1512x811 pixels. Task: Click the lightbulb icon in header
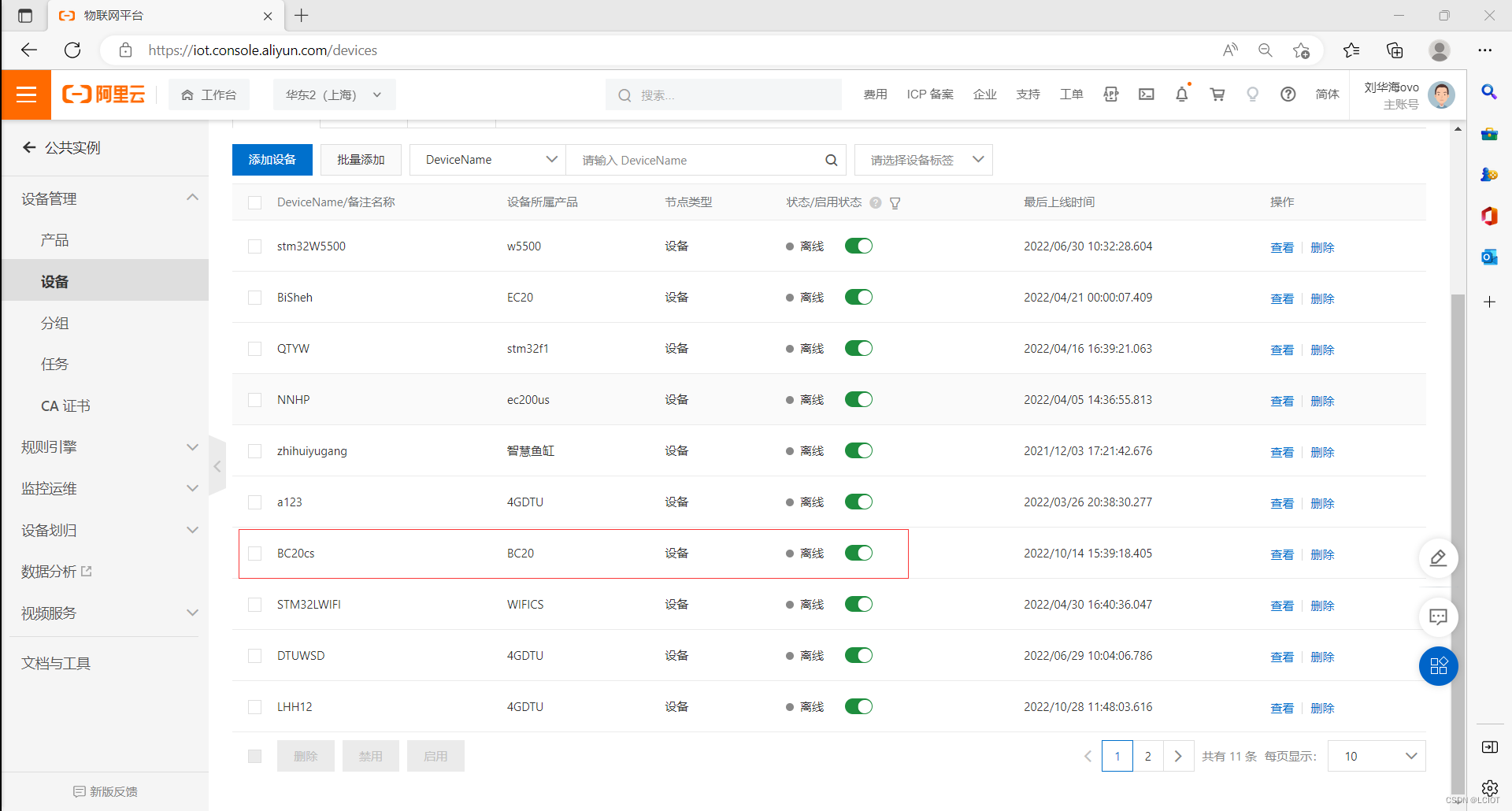[x=1252, y=94]
